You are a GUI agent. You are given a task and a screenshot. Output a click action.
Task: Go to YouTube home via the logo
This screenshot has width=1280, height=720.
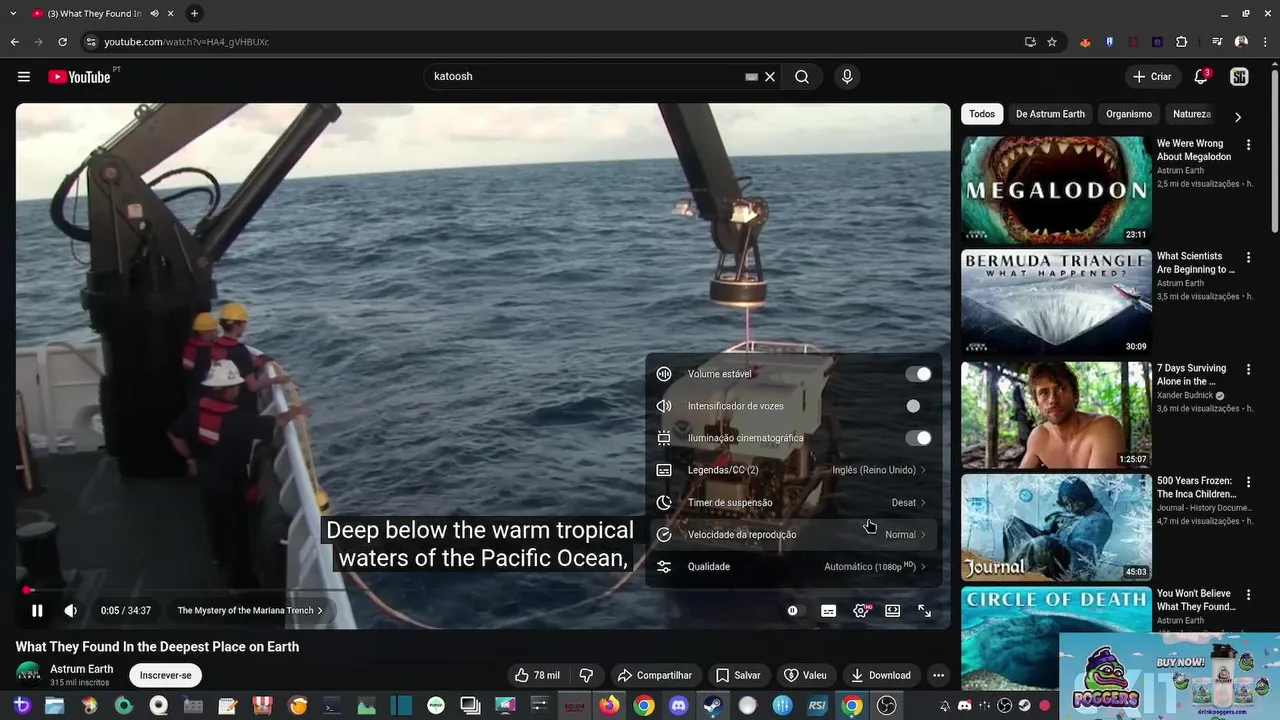point(79,77)
